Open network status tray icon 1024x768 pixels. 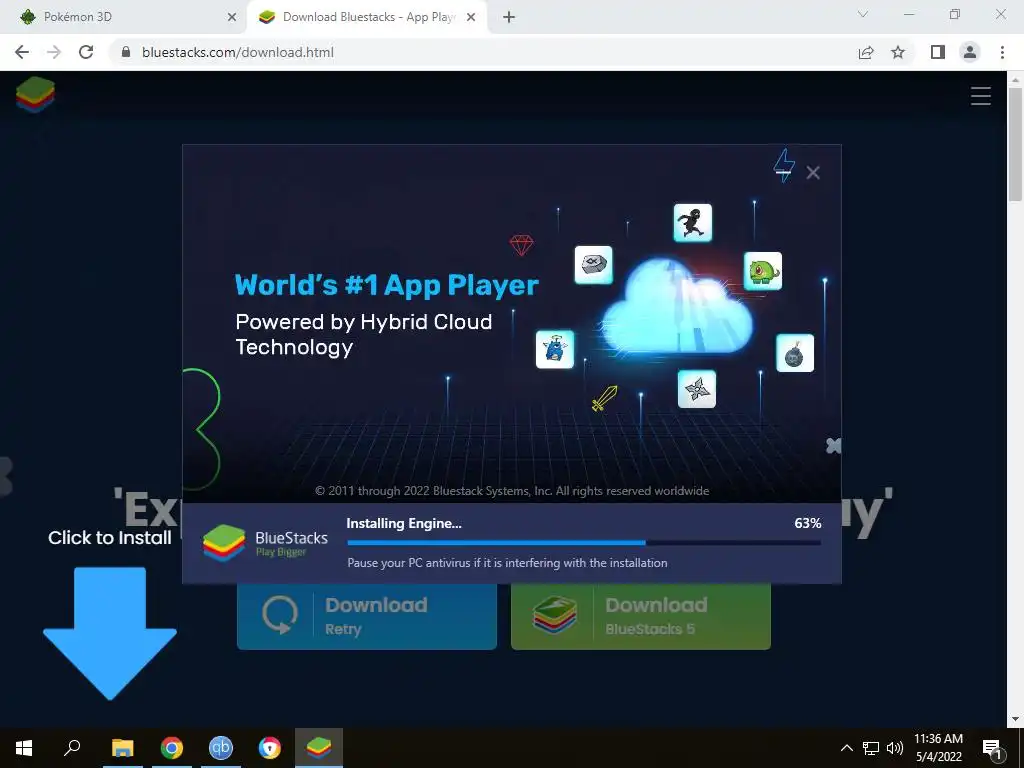click(x=871, y=748)
